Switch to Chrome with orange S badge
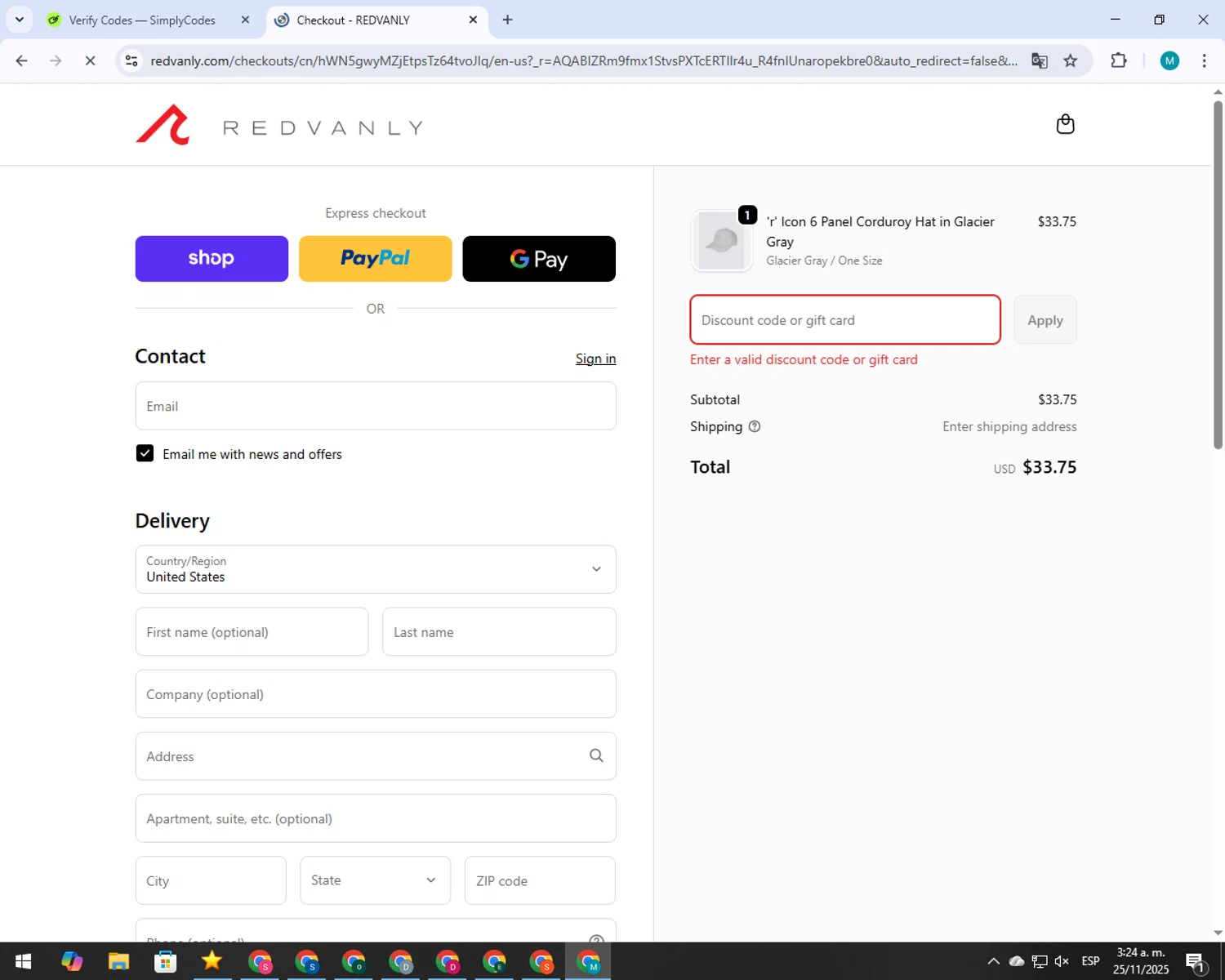 coord(541,962)
